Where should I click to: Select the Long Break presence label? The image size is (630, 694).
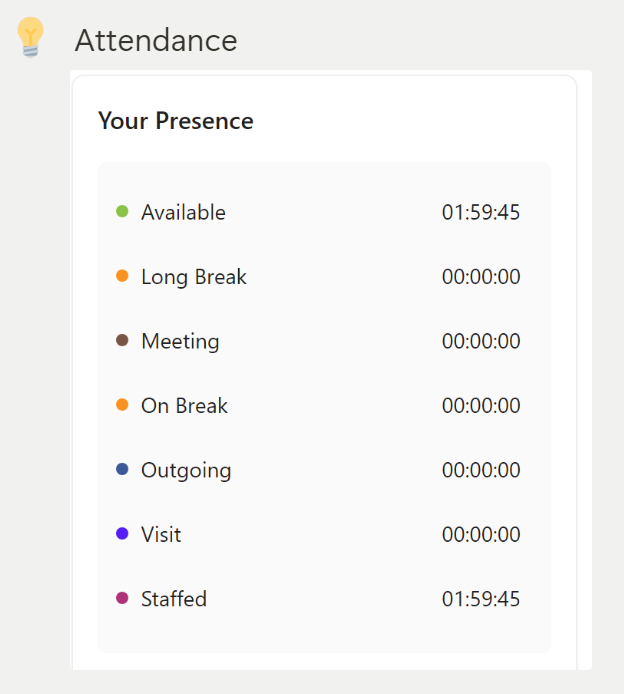[x=194, y=278]
